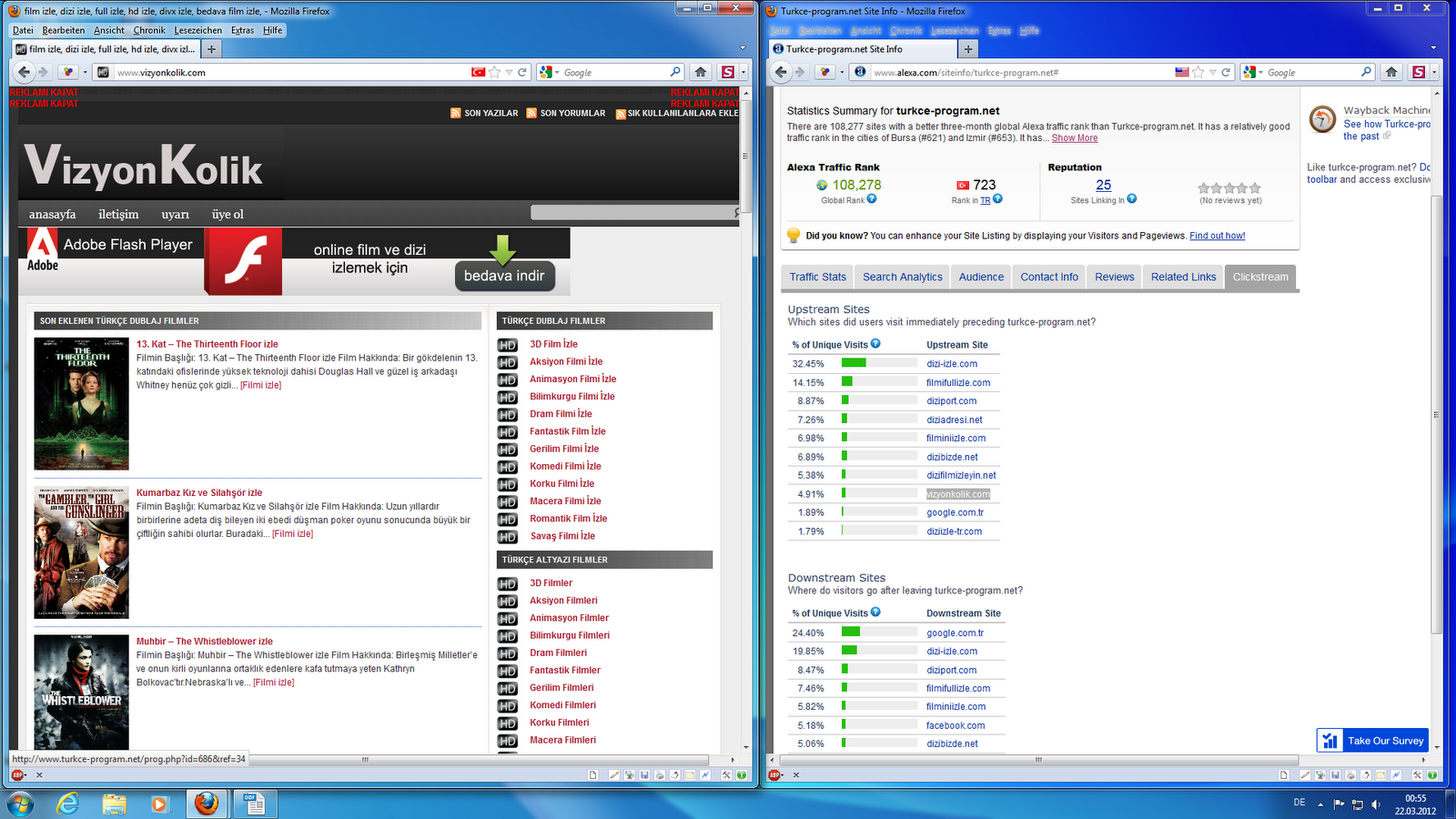Open dropdown next to colorful toolbar icon, right window
Viewport: 1456px width, 819px height.
(x=842, y=72)
